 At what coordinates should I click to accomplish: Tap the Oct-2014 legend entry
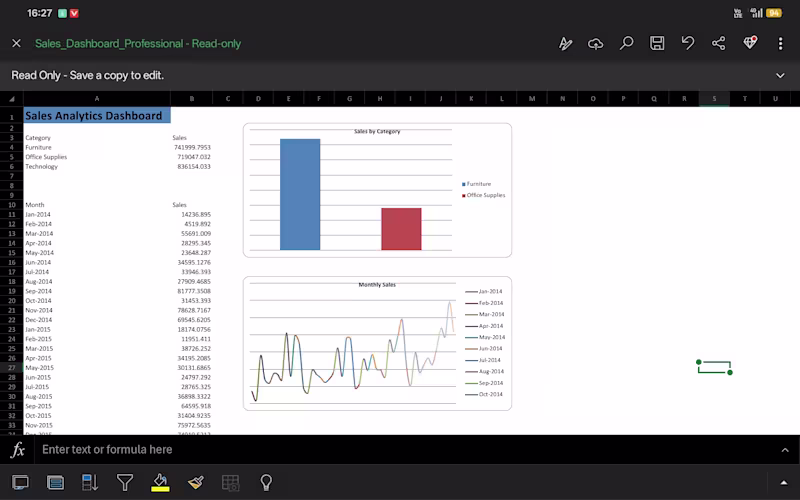pos(484,394)
